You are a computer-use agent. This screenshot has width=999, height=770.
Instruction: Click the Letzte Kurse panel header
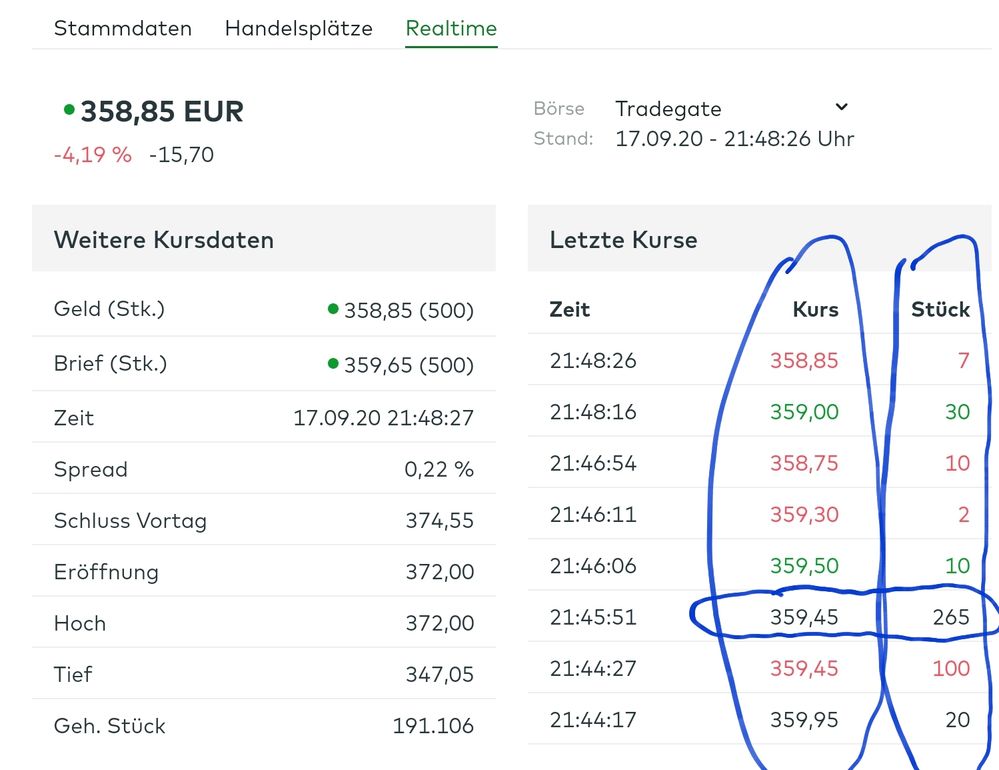pyautogui.click(x=623, y=240)
